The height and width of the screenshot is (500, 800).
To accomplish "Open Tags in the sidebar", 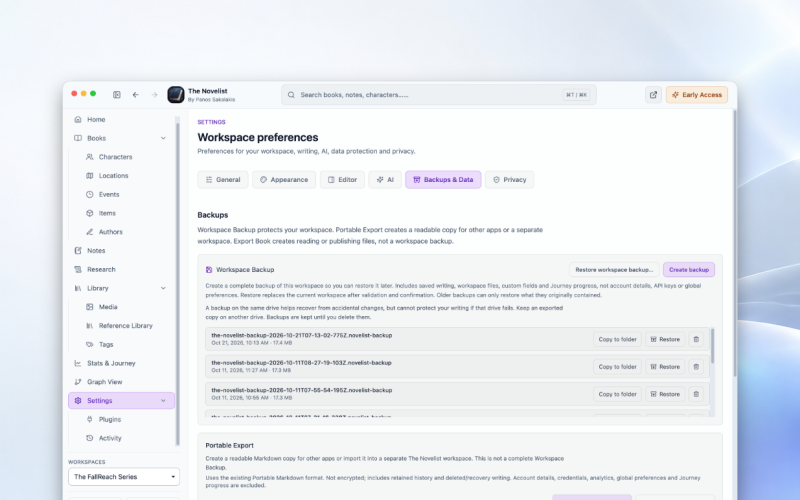I will pyautogui.click(x=127, y=344).
